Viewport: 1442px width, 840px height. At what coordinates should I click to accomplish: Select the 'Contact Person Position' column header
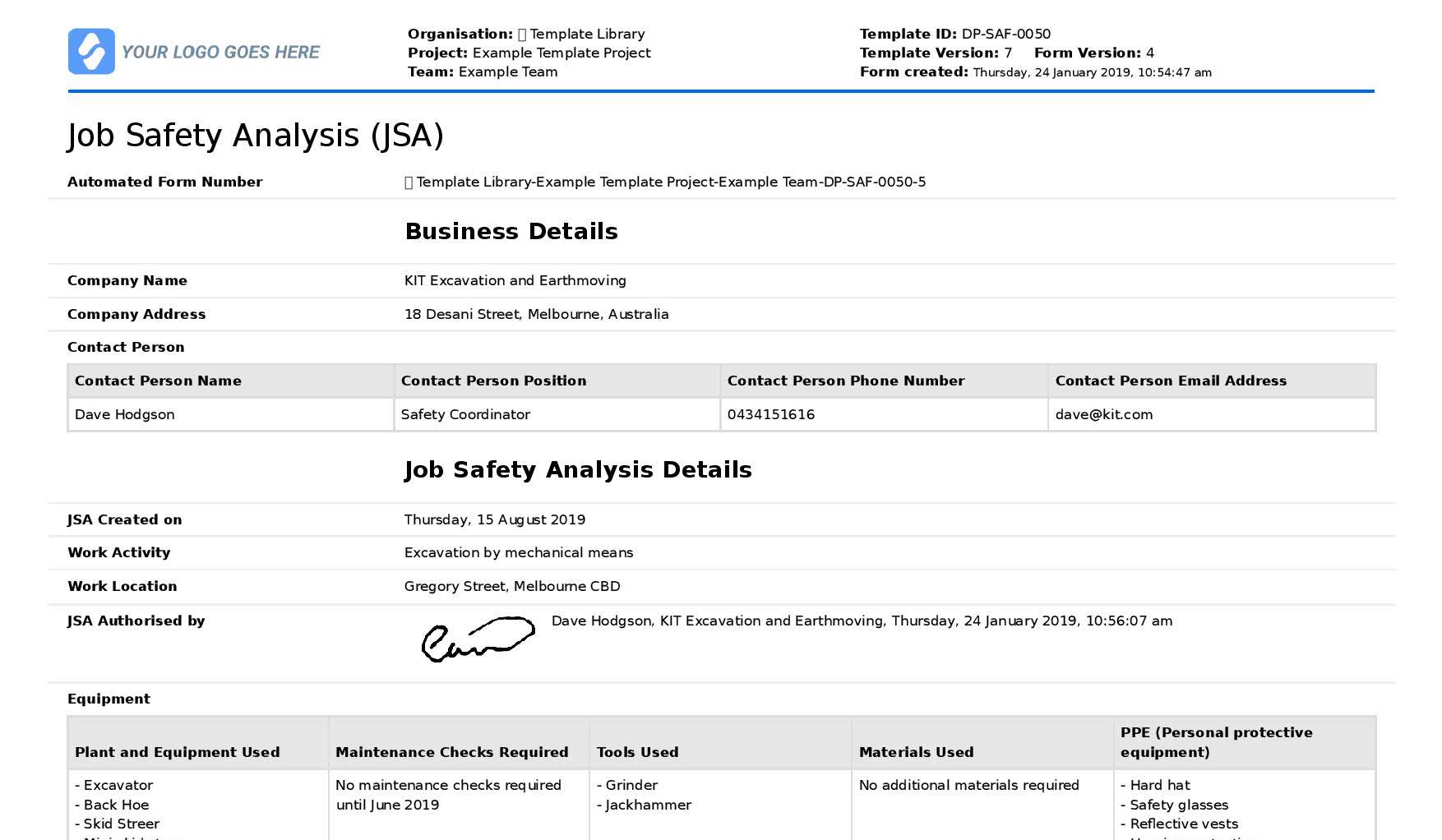point(493,381)
